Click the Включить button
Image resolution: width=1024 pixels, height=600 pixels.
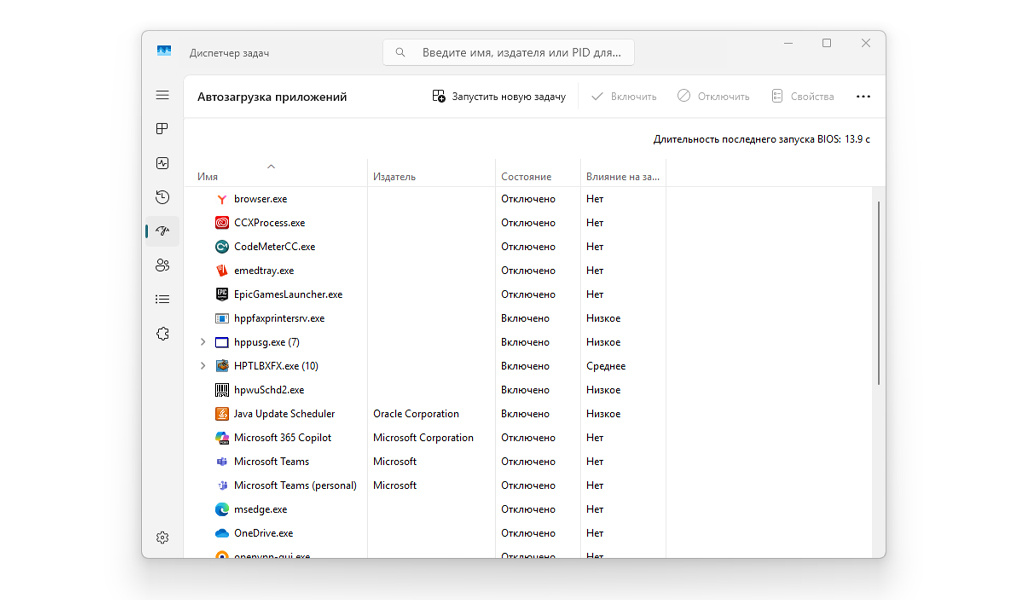coord(624,97)
